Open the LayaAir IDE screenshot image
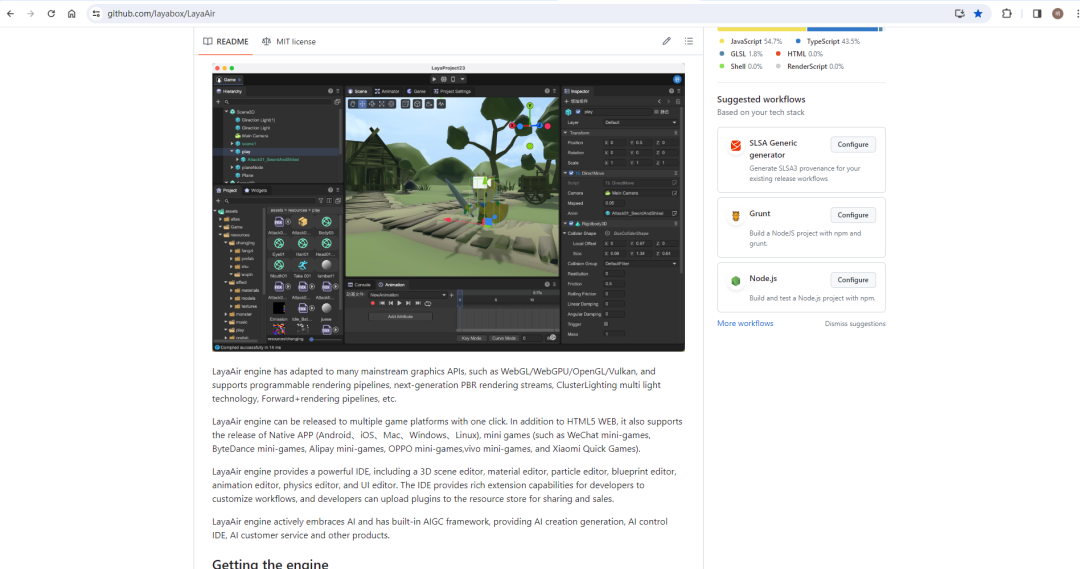 tap(448, 207)
